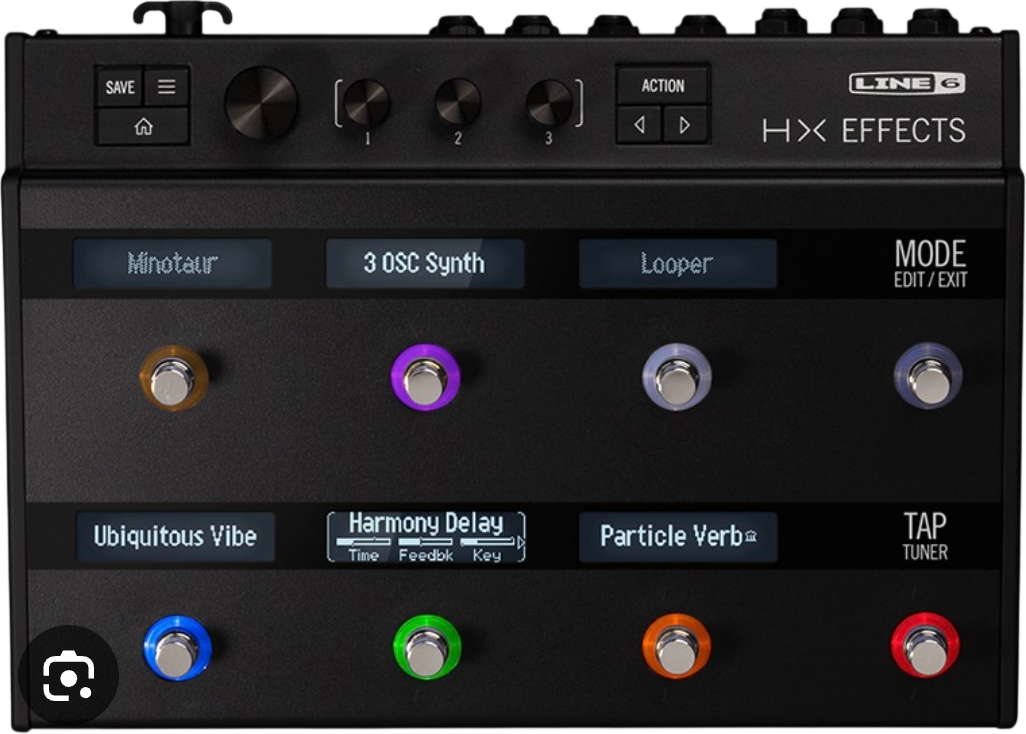Click the large main selector knob
Screen dimensions: 1026x734
pyautogui.click(x=261, y=103)
